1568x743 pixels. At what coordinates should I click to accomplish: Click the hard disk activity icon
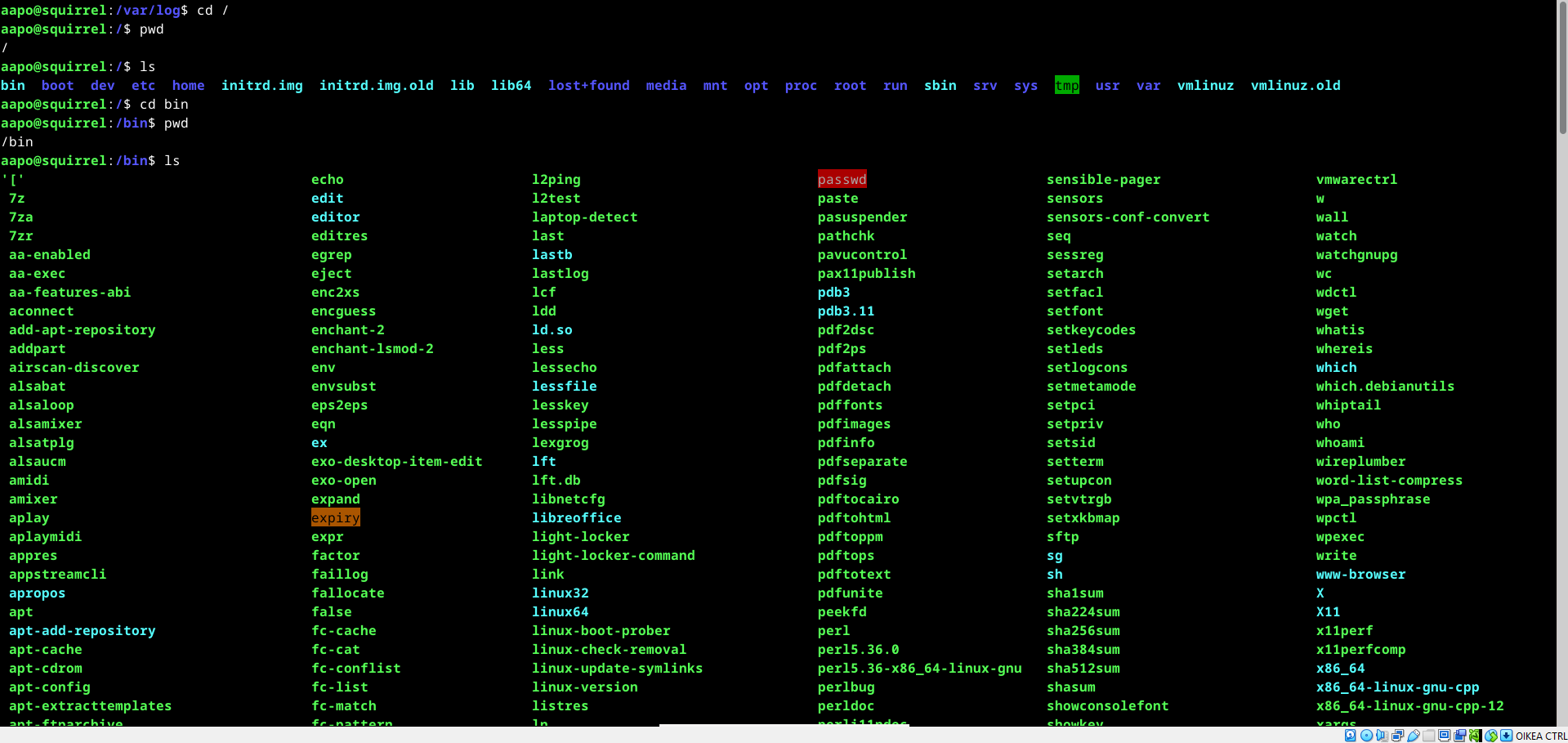[1350, 736]
